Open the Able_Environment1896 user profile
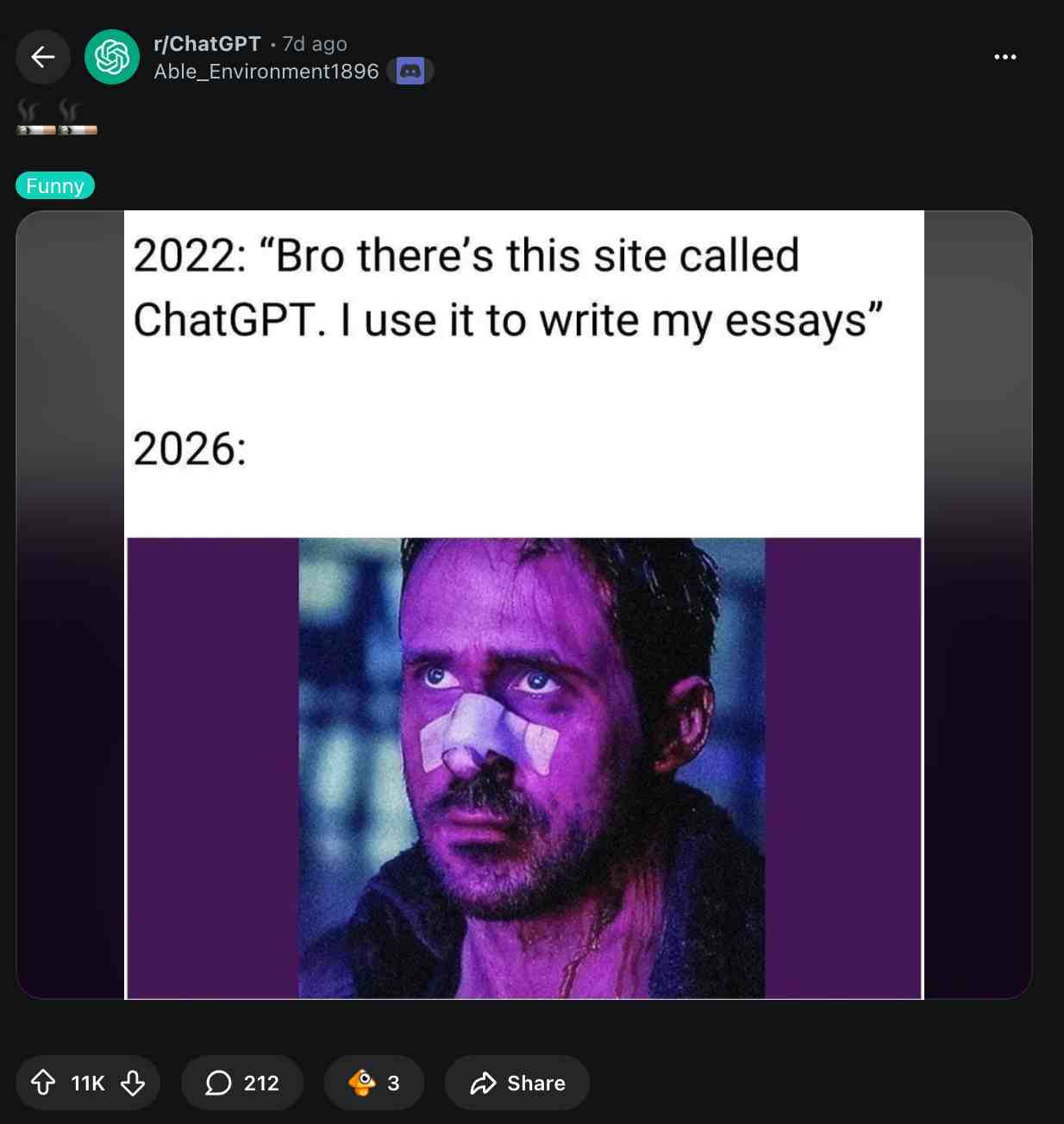 click(x=266, y=72)
